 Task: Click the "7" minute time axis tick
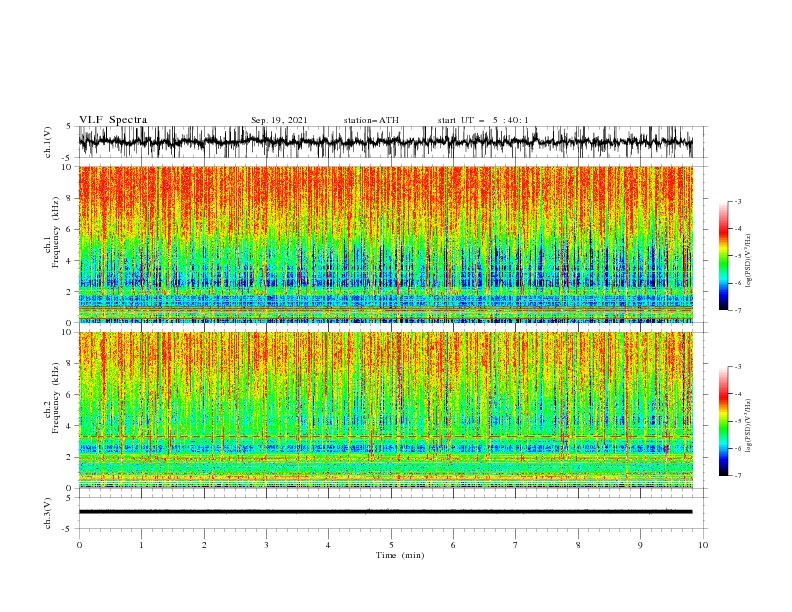tap(516, 545)
